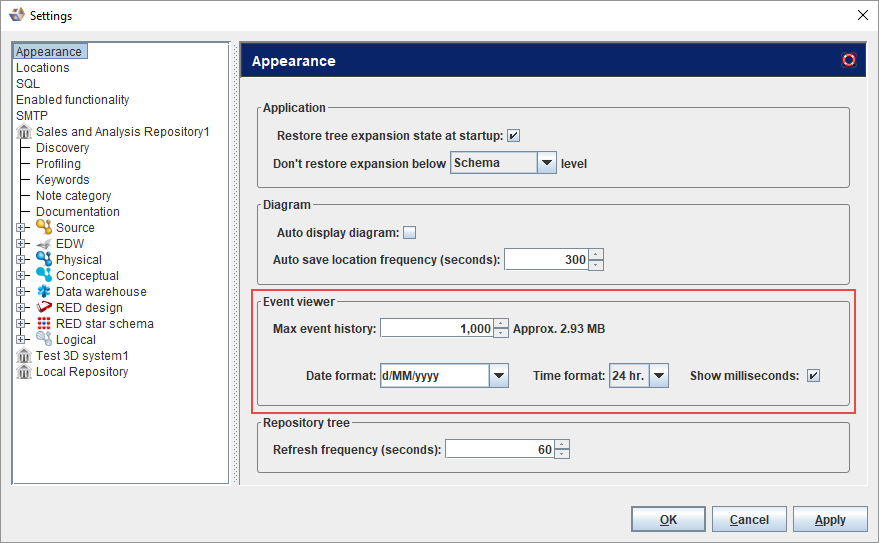This screenshot has width=879, height=543.
Task: Open the Time format dropdown
Action: coord(658,376)
